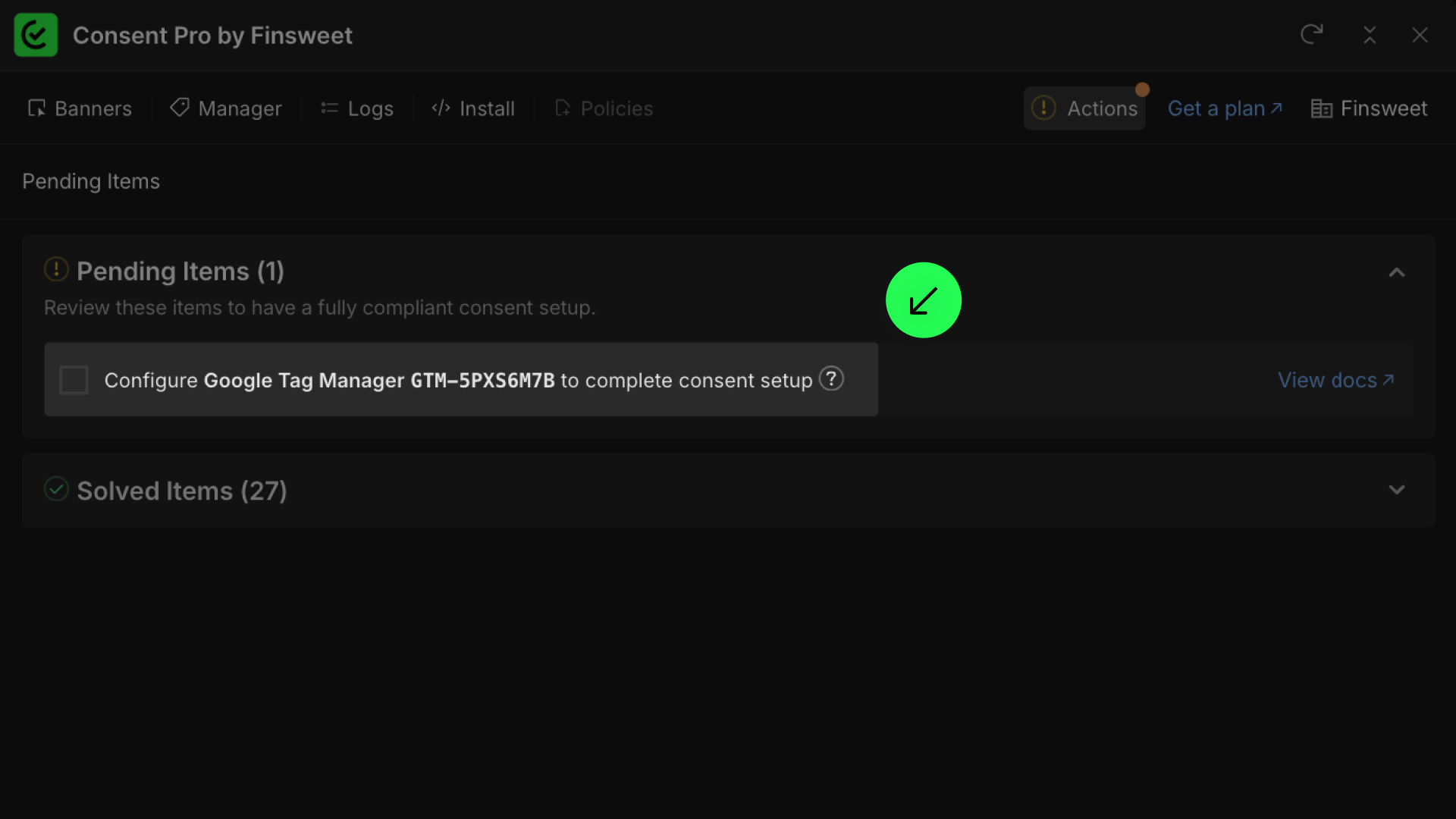This screenshot has height=819, width=1456.
Task: Open the Actions panel button
Action: click(x=1084, y=108)
